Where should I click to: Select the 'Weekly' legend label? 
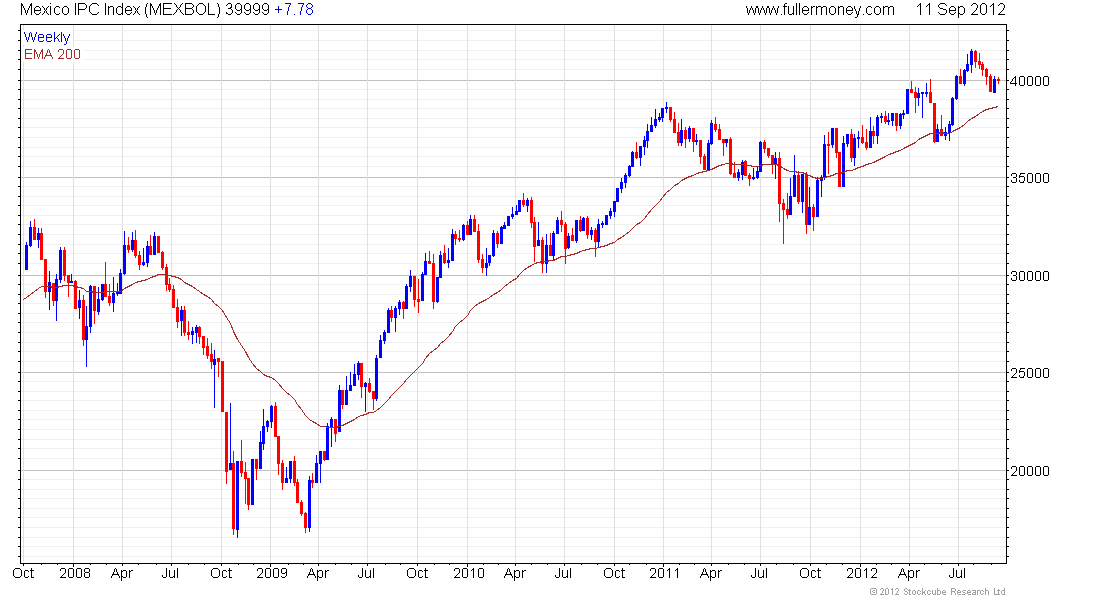click(x=47, y=37)
